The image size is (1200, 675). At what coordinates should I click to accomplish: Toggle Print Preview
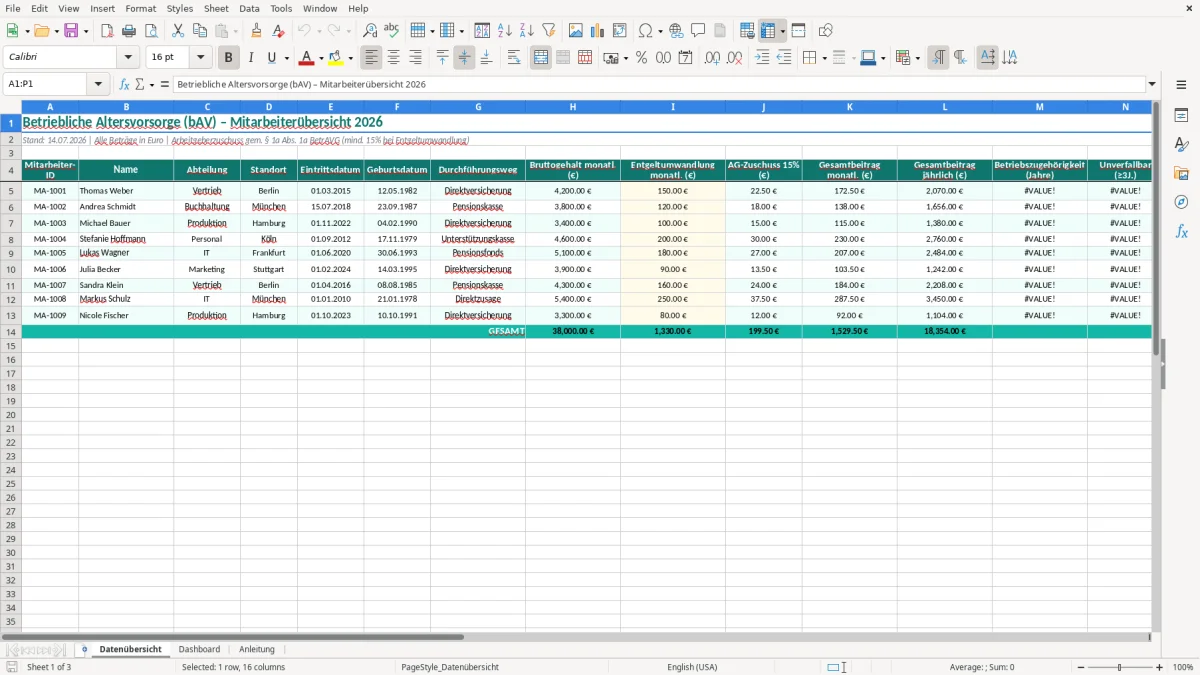[x=151, y=31]
